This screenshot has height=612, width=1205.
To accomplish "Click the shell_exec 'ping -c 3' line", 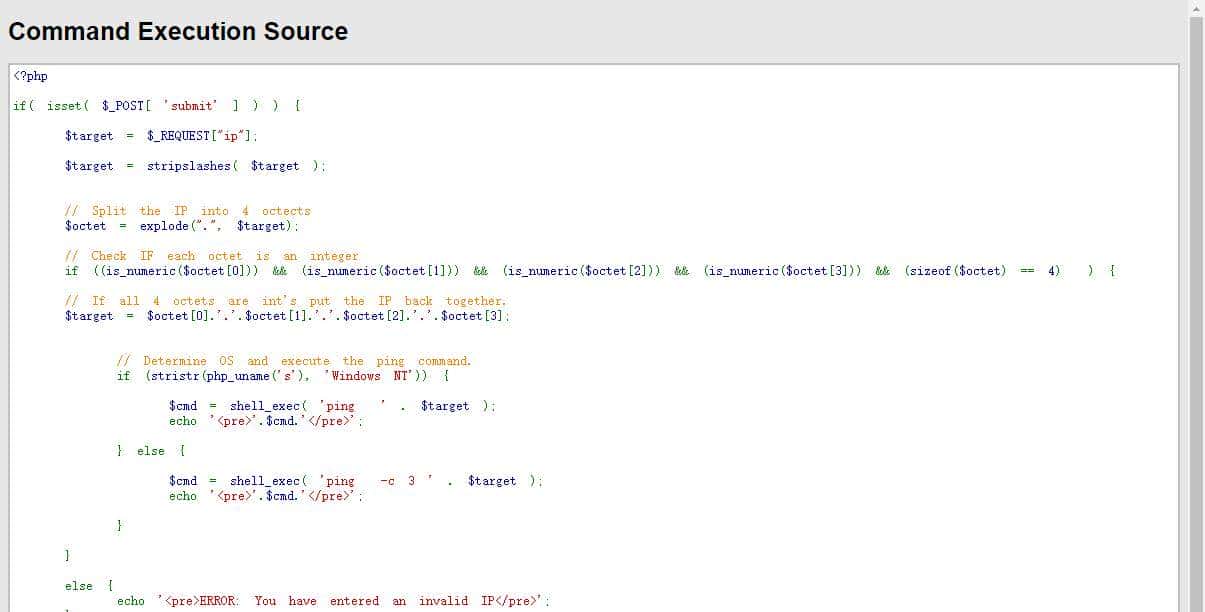I will 355,481.
